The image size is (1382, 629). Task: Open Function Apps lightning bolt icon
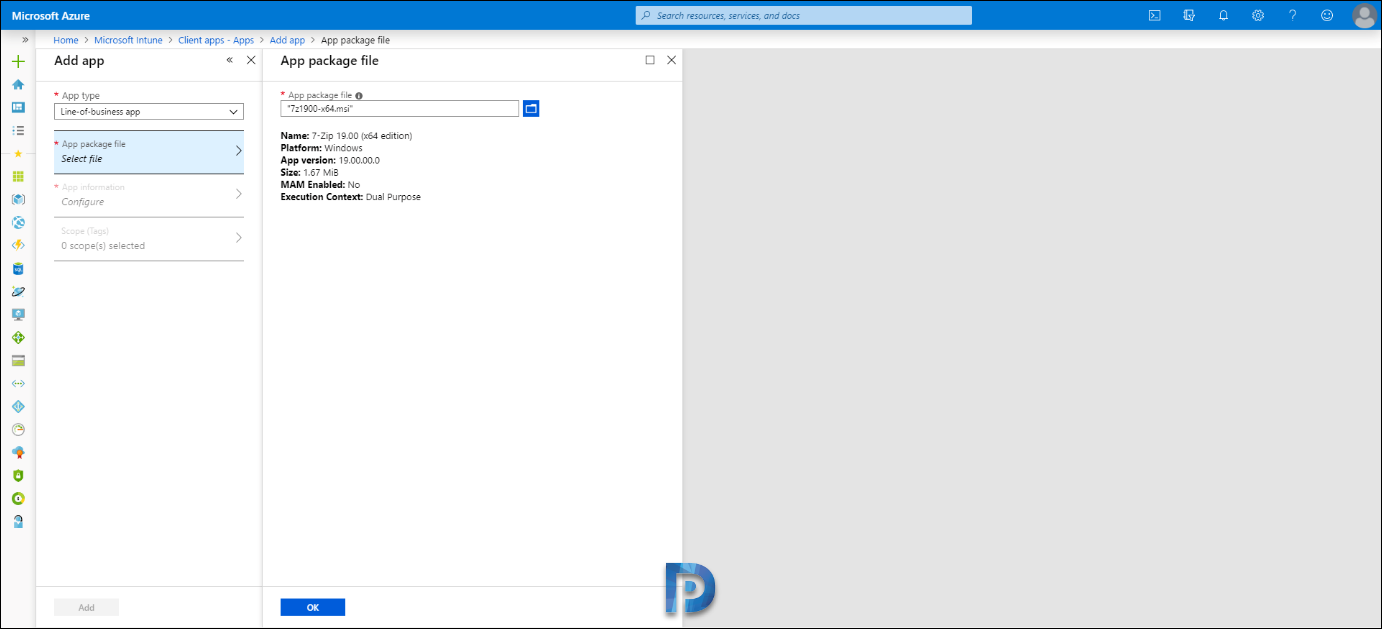click(18, 245)
